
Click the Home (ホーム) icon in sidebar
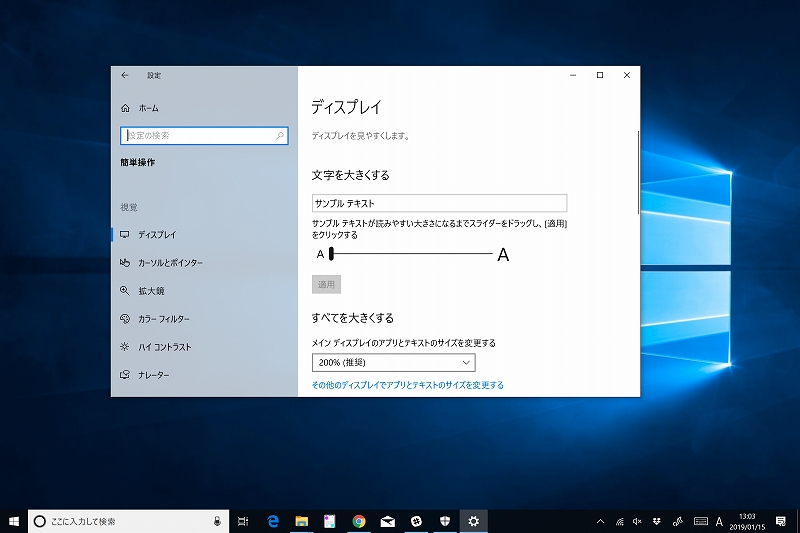(125, 108)
